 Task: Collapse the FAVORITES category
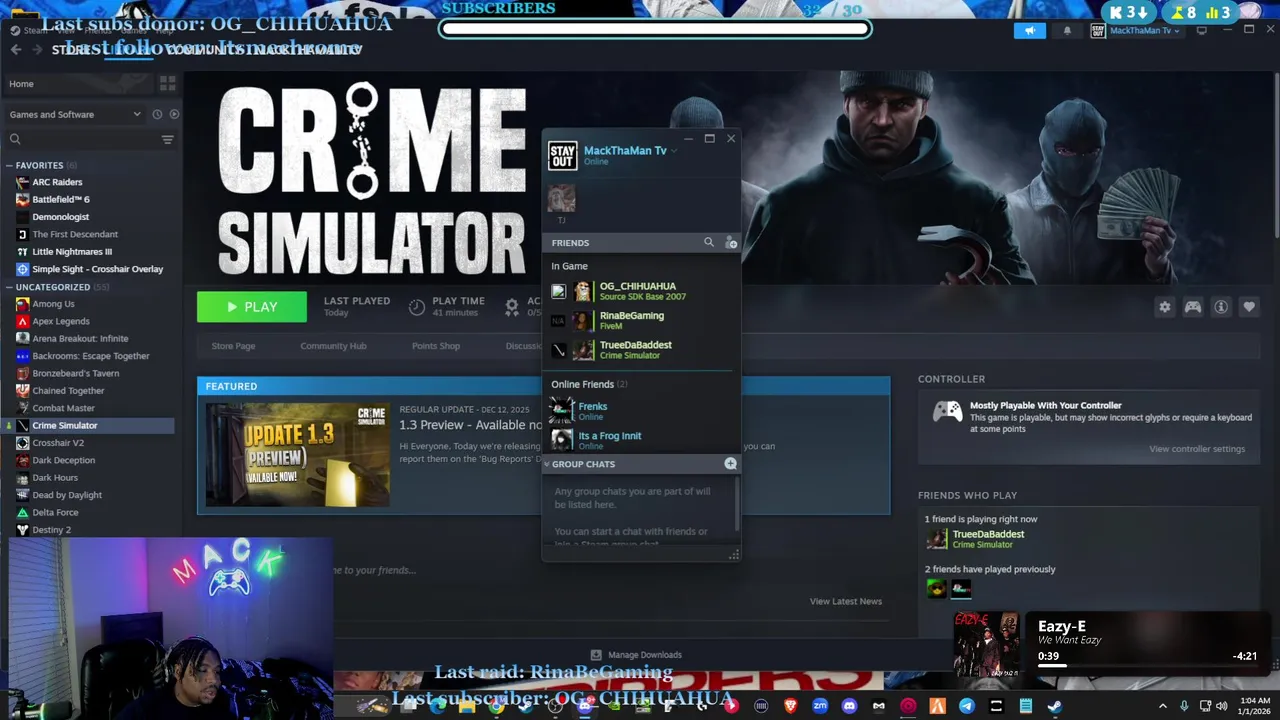coord(8,165)
